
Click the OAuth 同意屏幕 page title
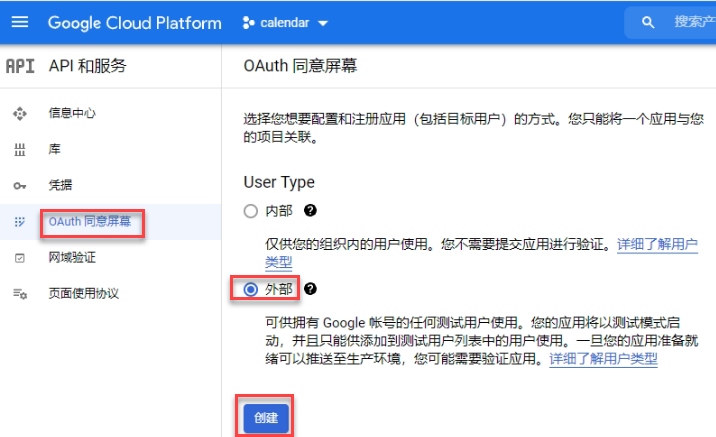coord(300,66)
